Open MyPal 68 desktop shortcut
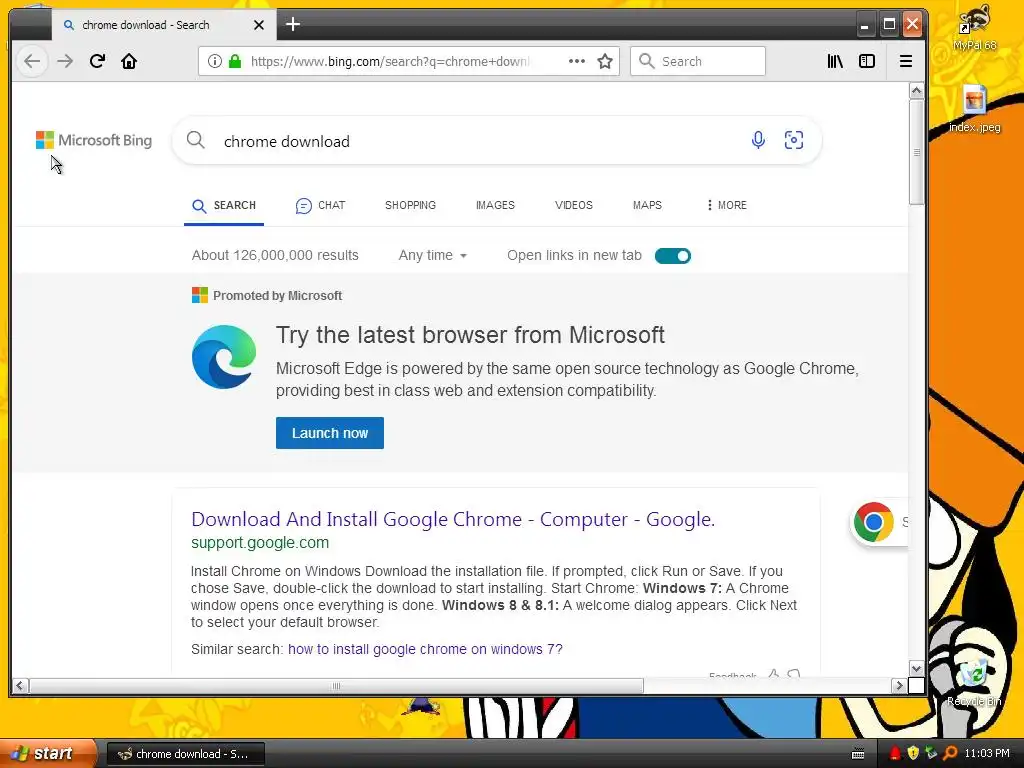 974,27
